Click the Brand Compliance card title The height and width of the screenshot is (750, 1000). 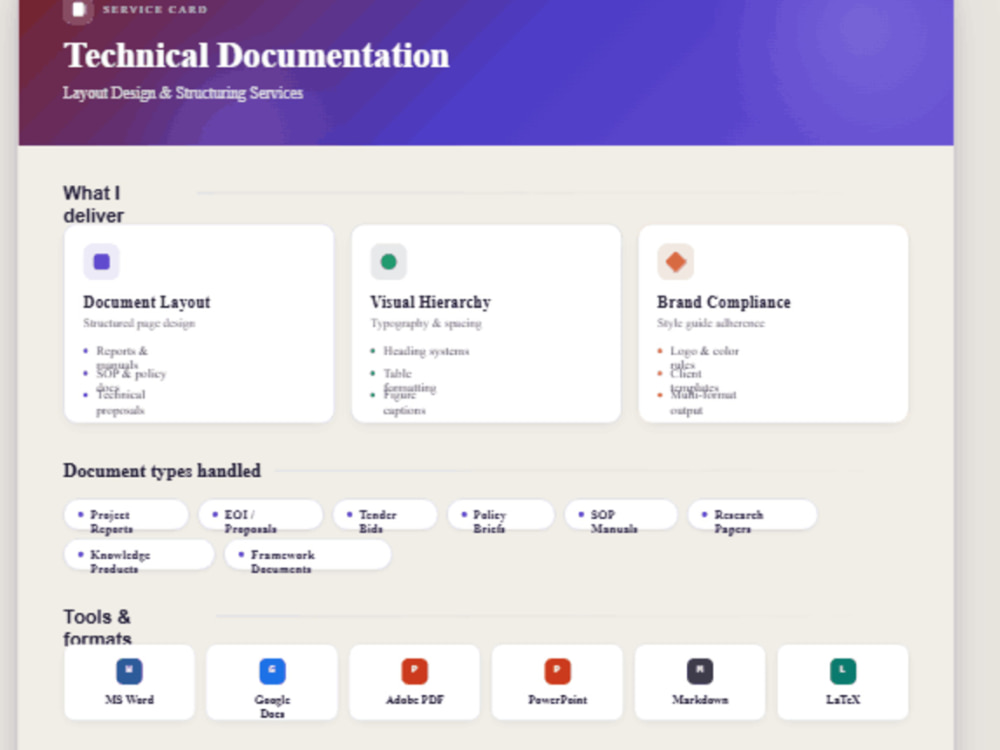click(724, 302)
